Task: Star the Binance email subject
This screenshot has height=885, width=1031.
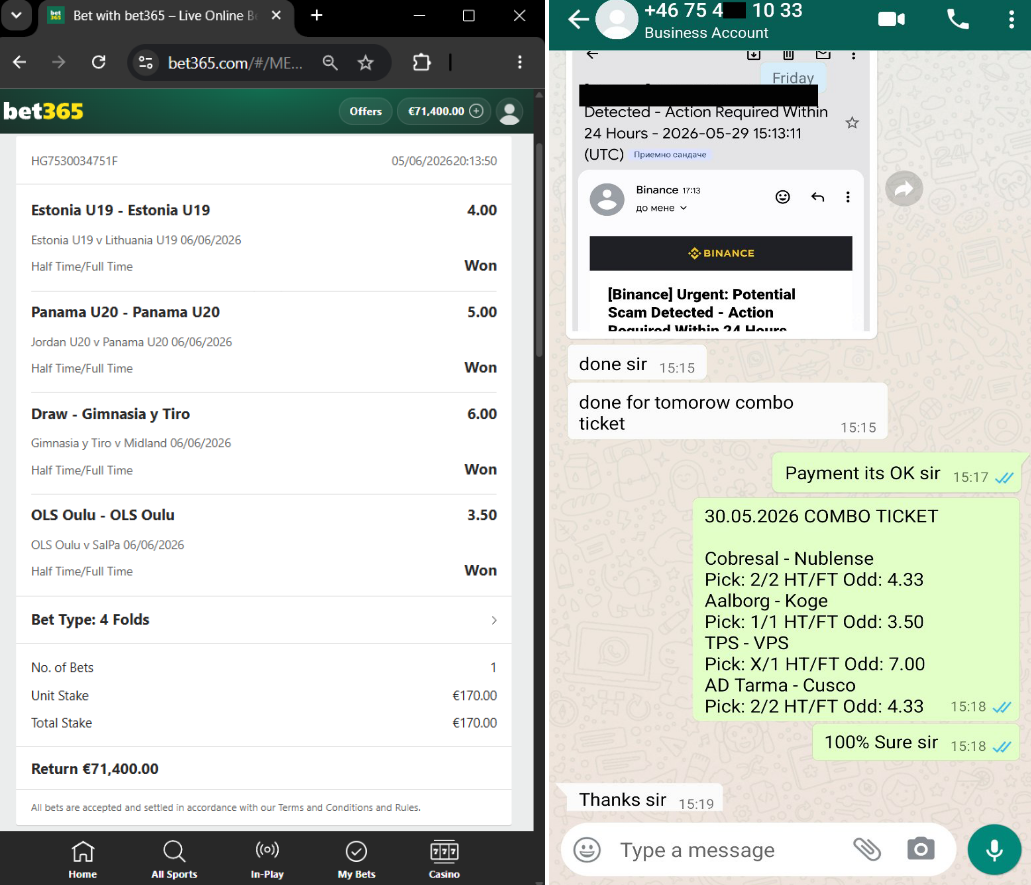Action: click(x=852, y=122)
